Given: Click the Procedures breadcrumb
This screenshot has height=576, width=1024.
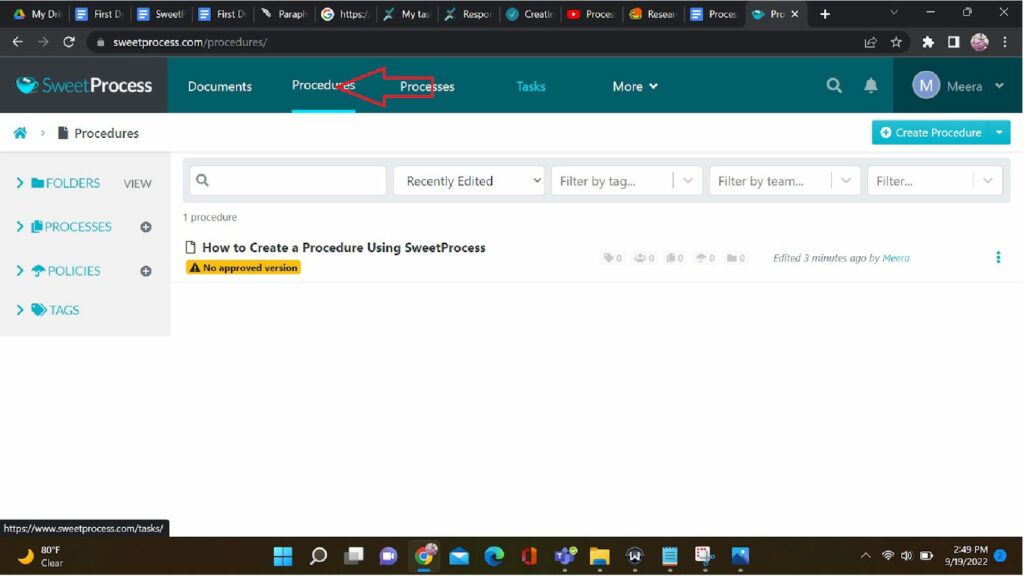Looking at the screenshot, I should [x=106, y=133].
